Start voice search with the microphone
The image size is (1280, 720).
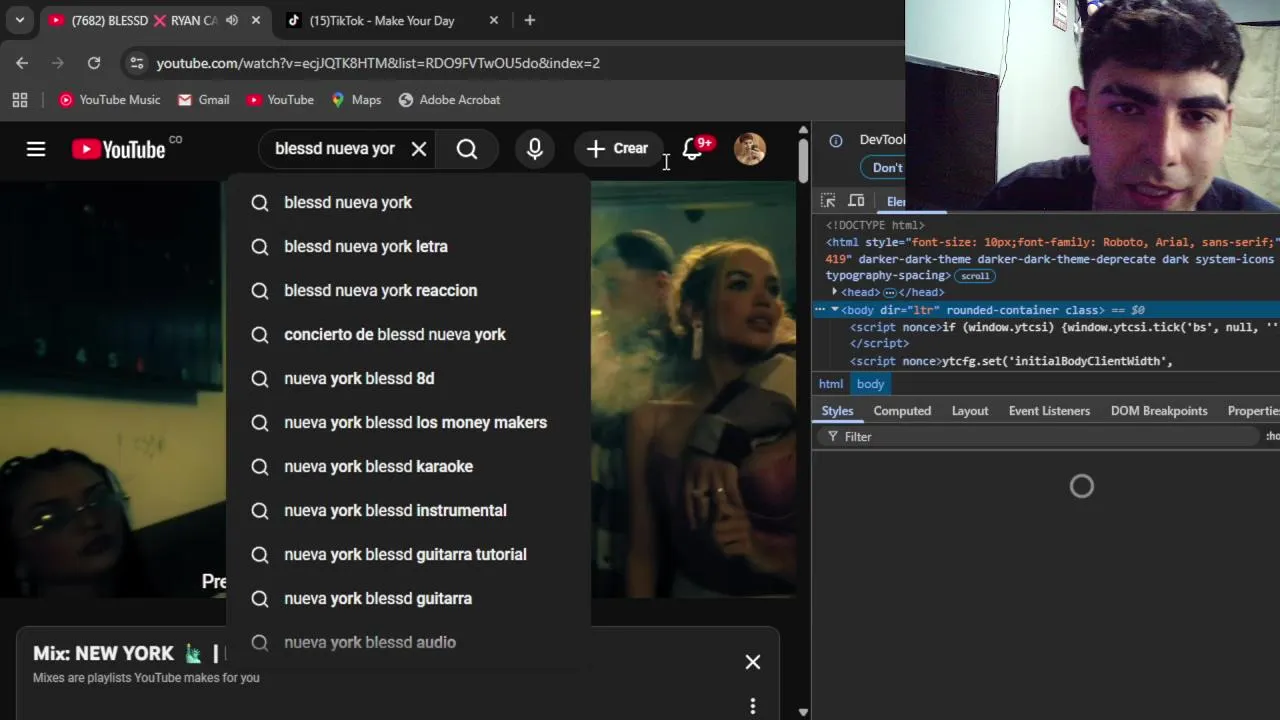(535, 149)
